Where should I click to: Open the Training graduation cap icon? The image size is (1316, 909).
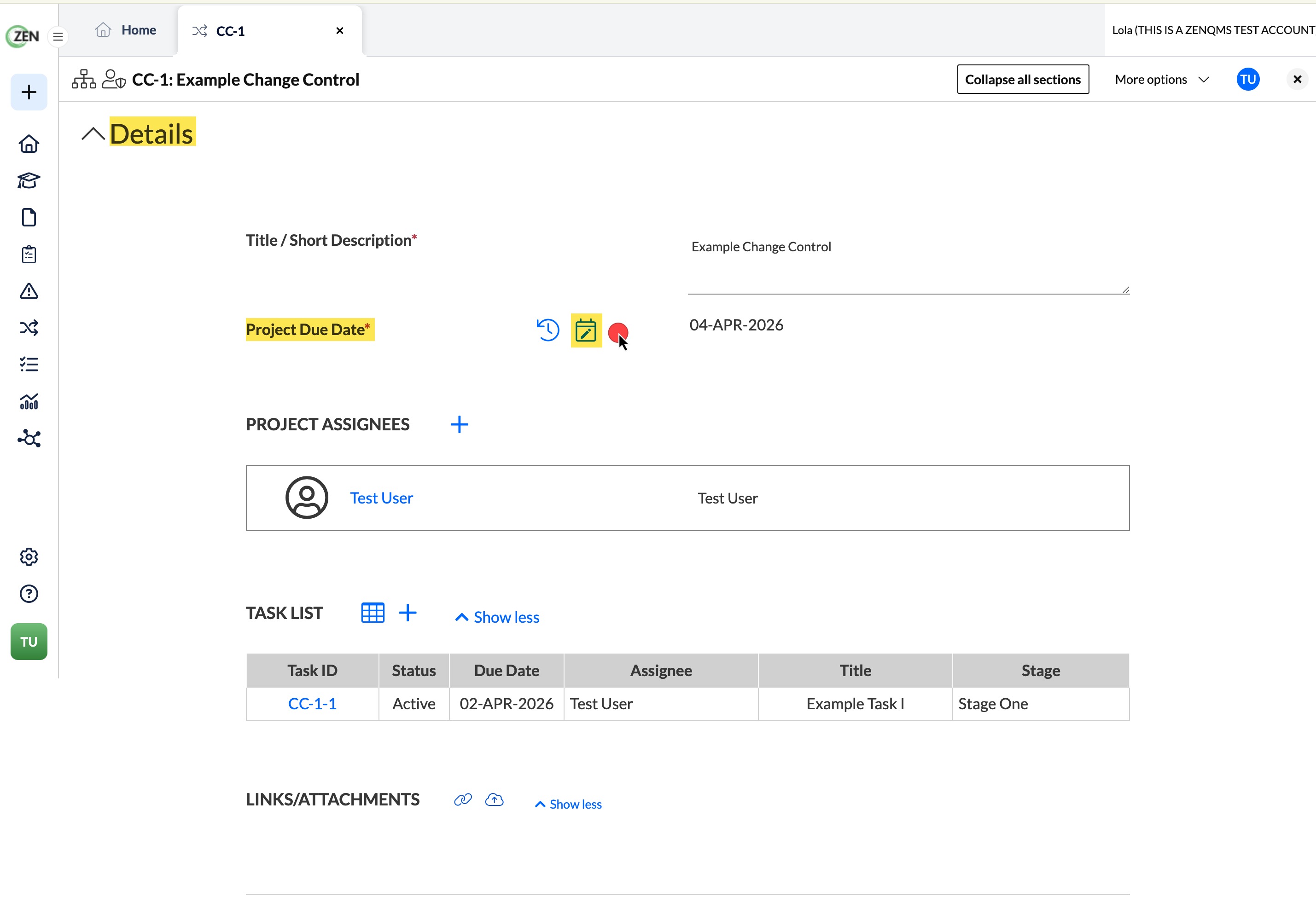(x=29, y=180)
